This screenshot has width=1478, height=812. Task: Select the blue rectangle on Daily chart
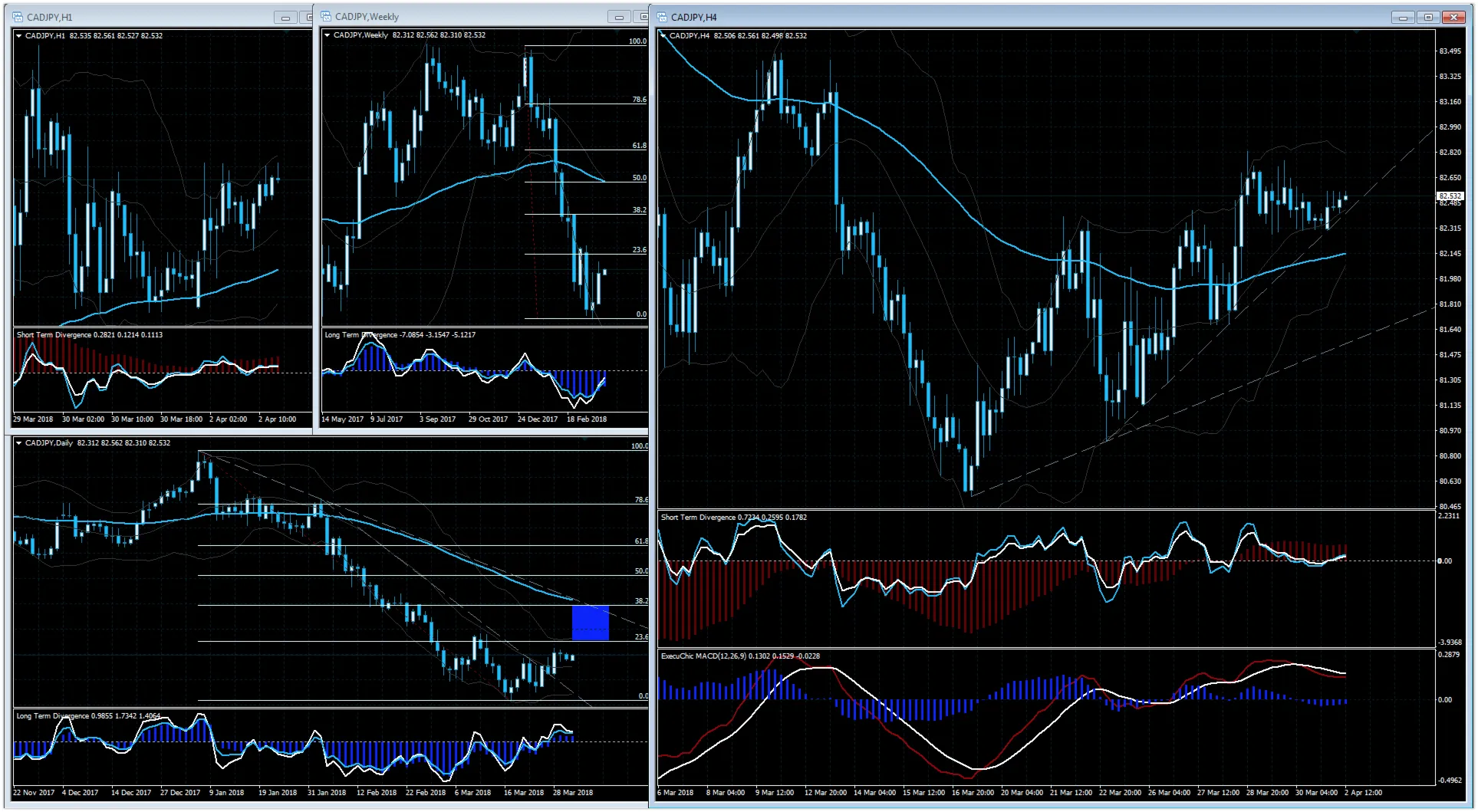click(x=590, y=623)
